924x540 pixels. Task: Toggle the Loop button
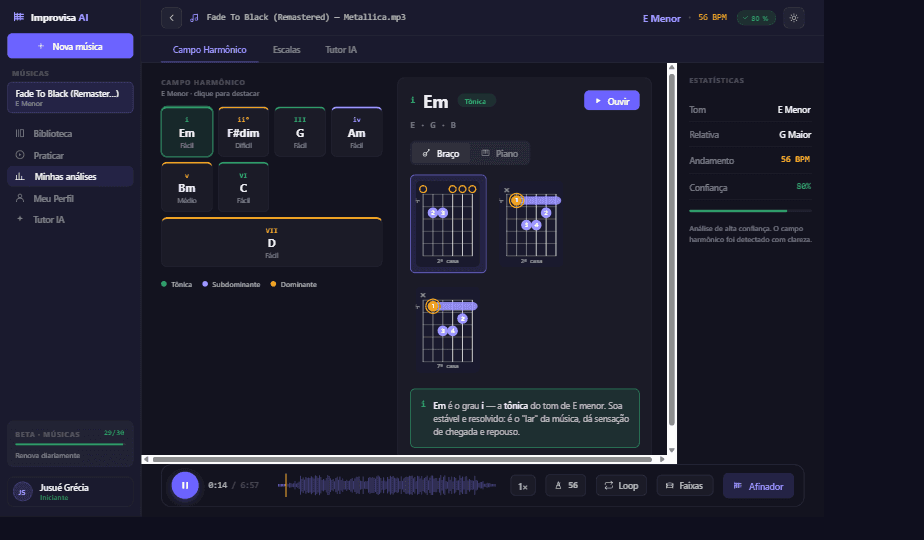[x=621, y=485]
